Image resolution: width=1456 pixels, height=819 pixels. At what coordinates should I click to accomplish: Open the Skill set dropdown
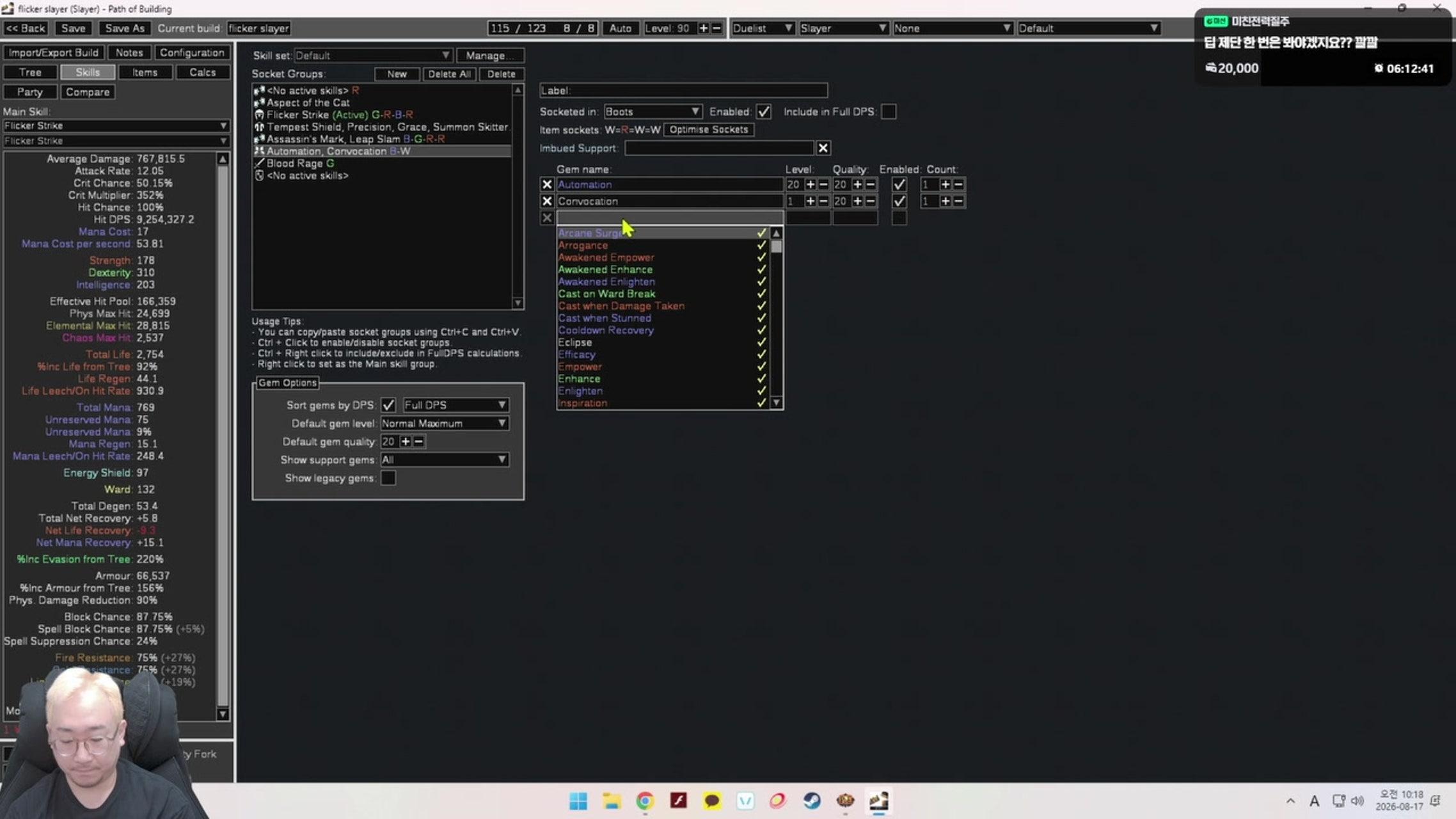[373, 56]
